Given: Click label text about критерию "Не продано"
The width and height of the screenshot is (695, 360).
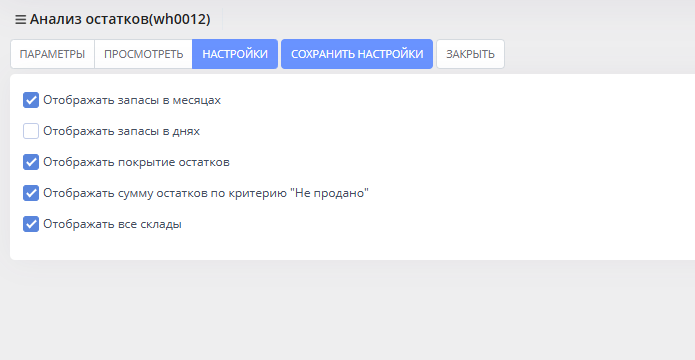Looking at the screenshot, I should [206, 193].
